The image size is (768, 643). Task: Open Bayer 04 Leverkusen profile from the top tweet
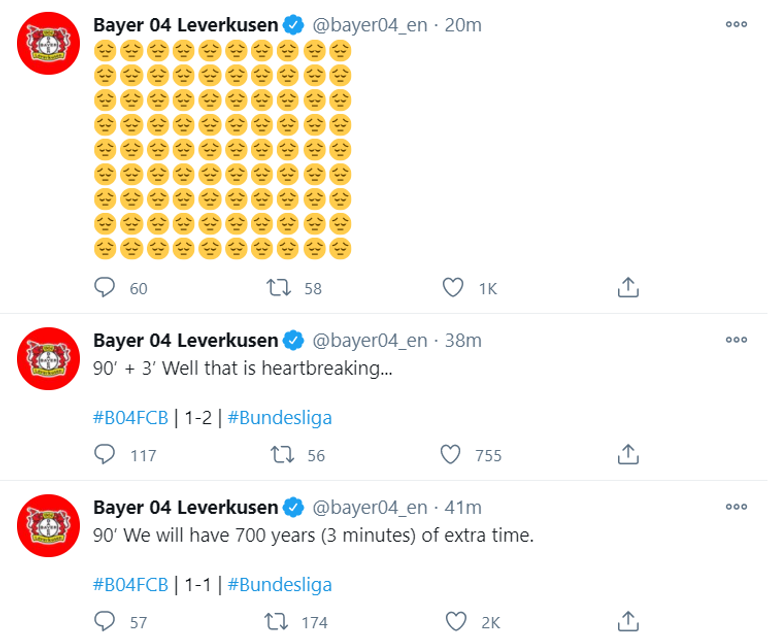coord(184,25)
